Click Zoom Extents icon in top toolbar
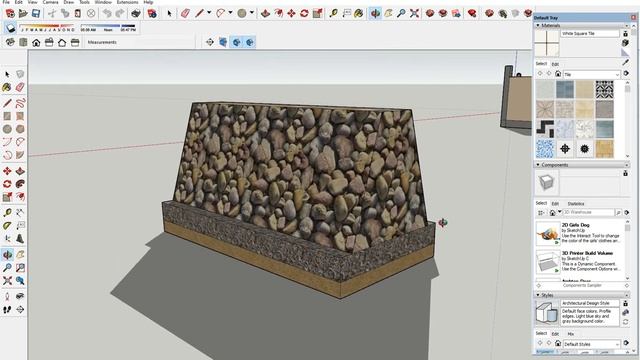This screenshot has width=640, height=360. pos(414,13)
